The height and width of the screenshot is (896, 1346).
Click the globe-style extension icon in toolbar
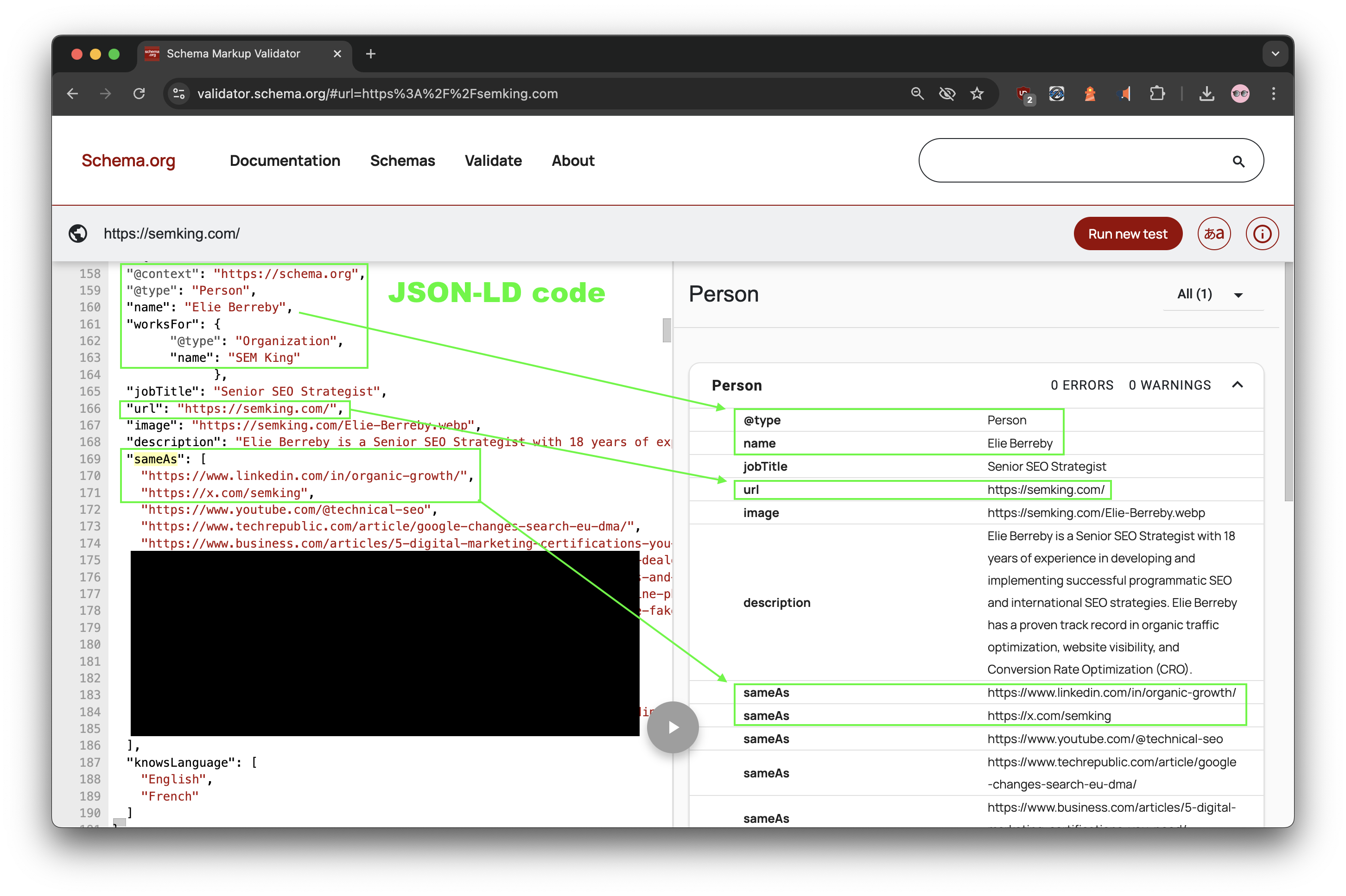(x=1056, y=94)
